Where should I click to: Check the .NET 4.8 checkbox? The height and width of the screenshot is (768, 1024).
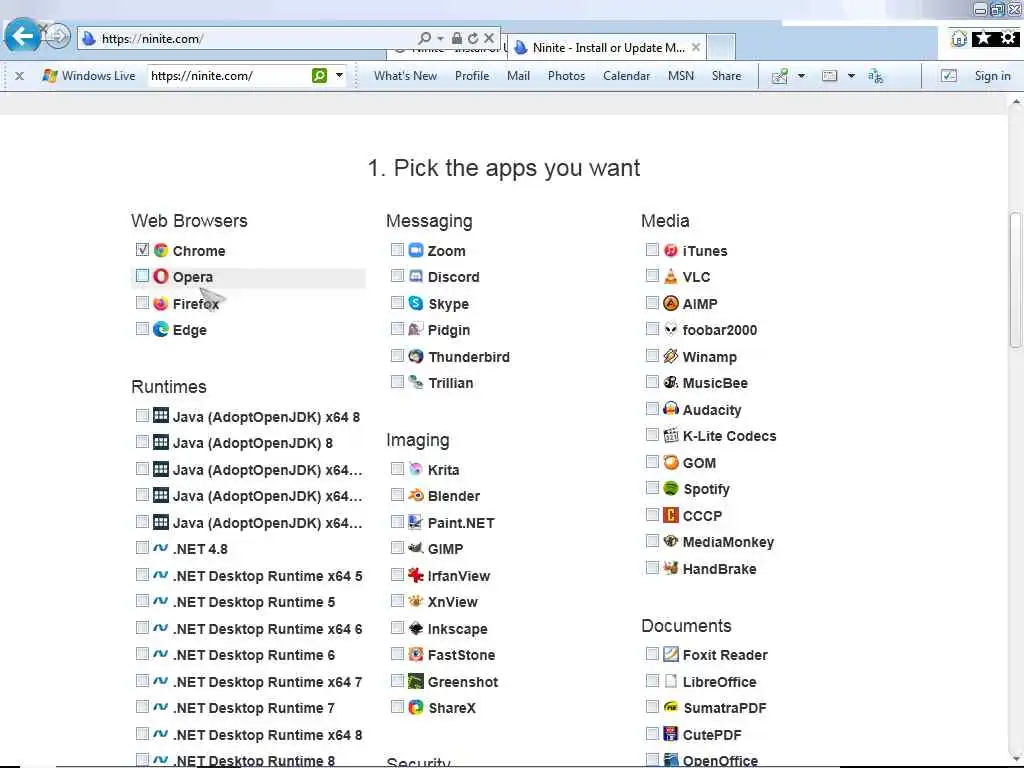(142, 547)
